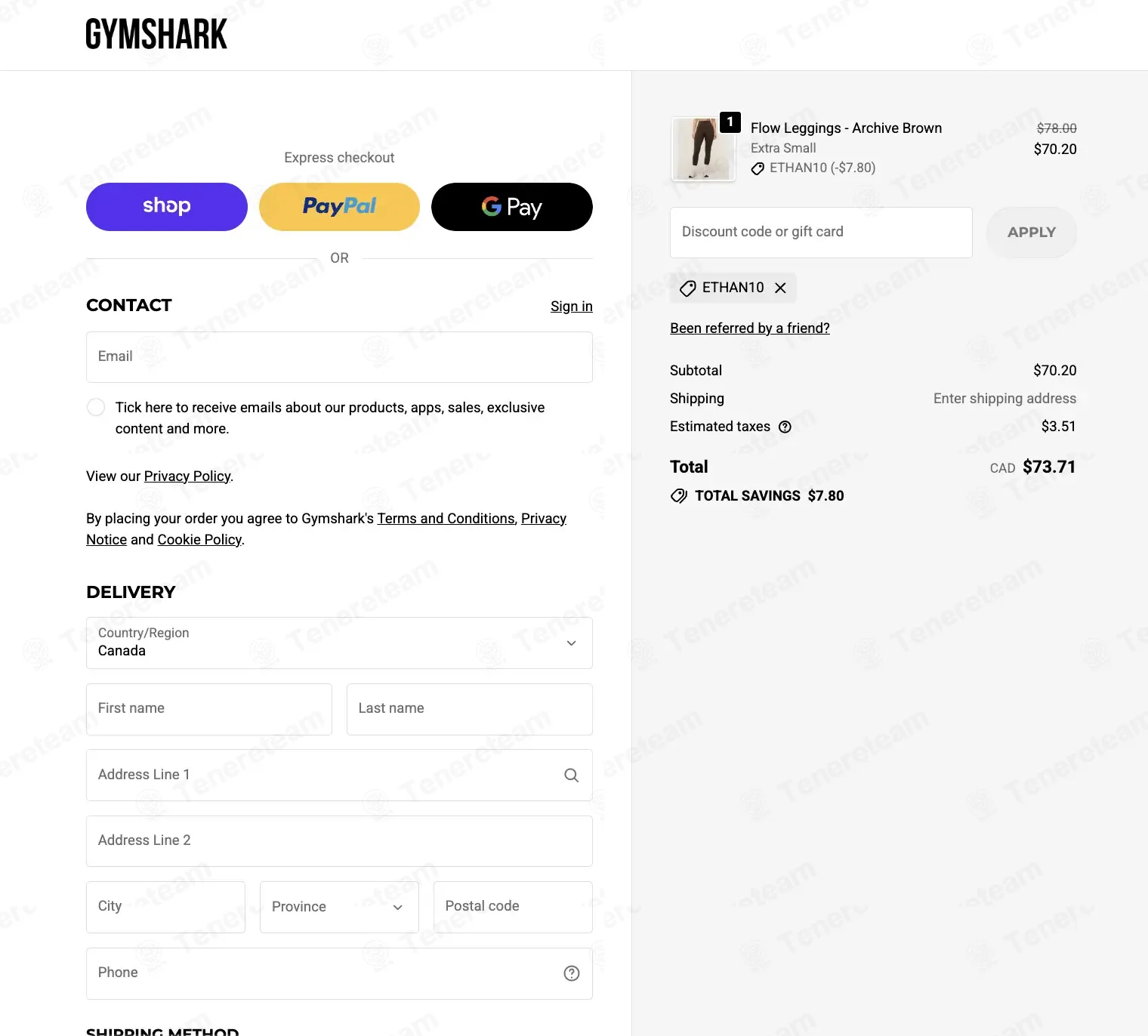This screenshot has height=1036, width=1148.
Task: Click the phone field help icon
Action: (572, 973)
